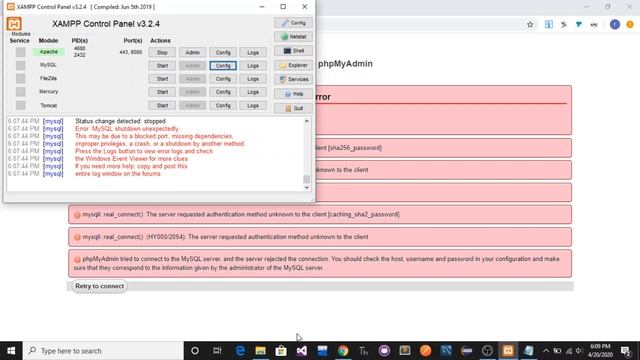Switch to XAMPP on taskbar
The image size is (640, 360).
(508, 351)
